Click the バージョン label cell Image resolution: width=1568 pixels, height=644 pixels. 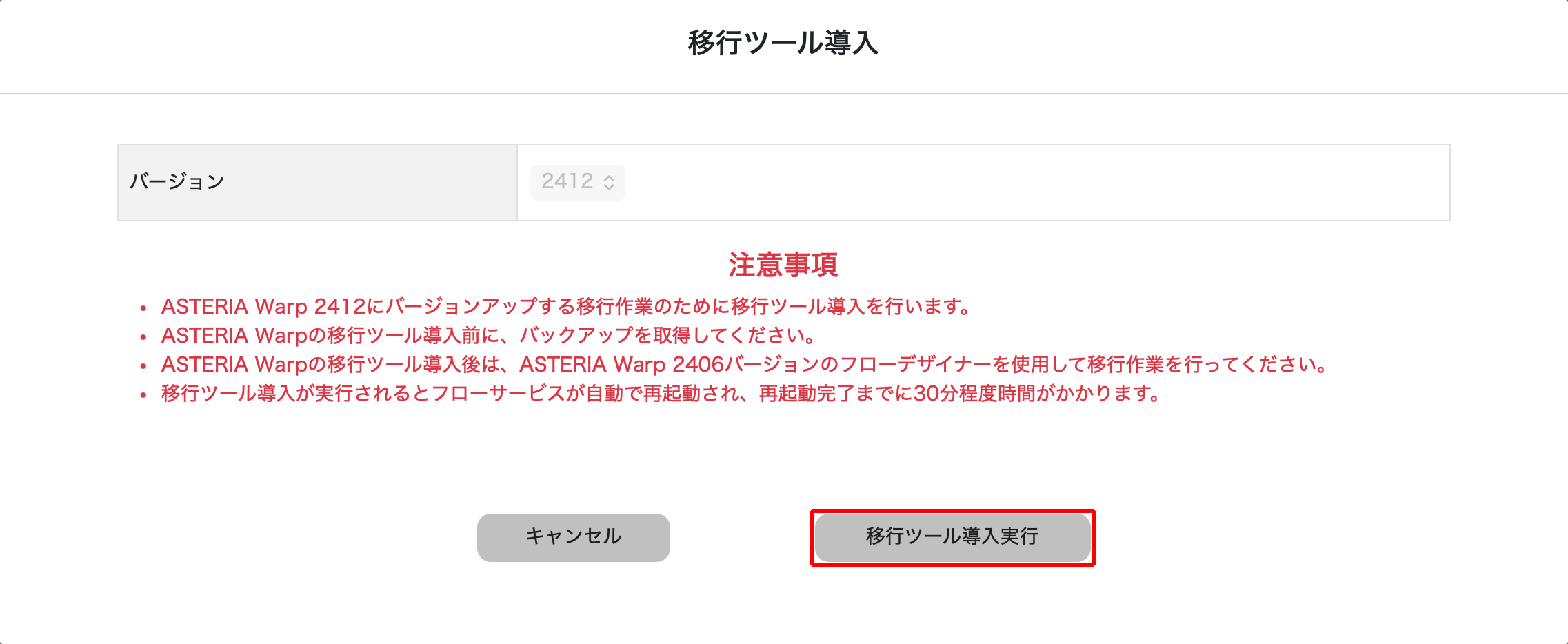pyautogui.click(x=317, y=182)
